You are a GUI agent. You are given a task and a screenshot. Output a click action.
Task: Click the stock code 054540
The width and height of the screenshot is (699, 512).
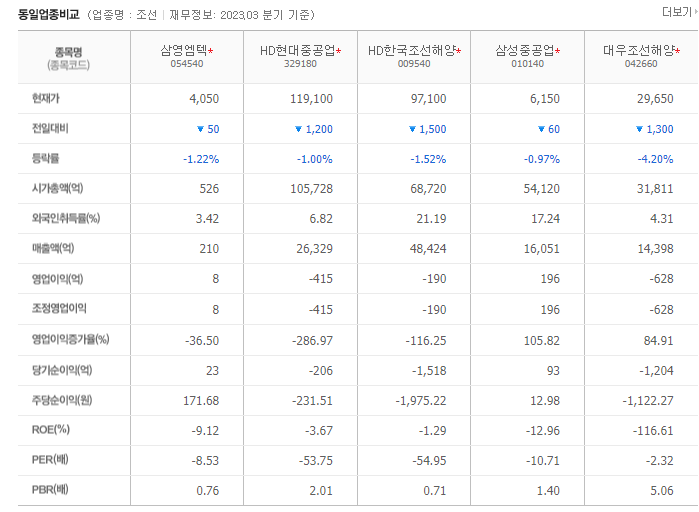click(187, 64)
